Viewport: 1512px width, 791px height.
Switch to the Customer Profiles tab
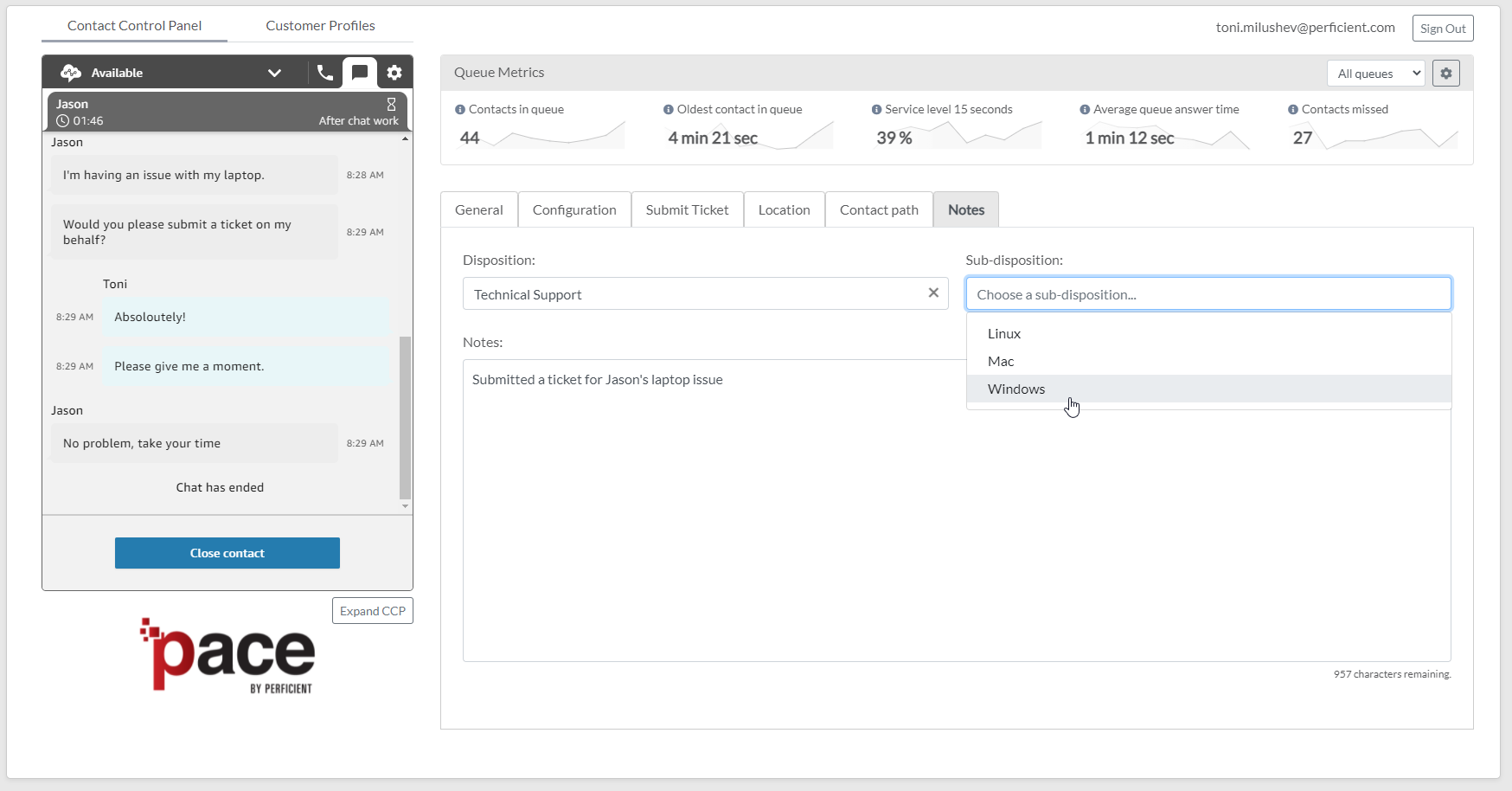click(320, 26)
